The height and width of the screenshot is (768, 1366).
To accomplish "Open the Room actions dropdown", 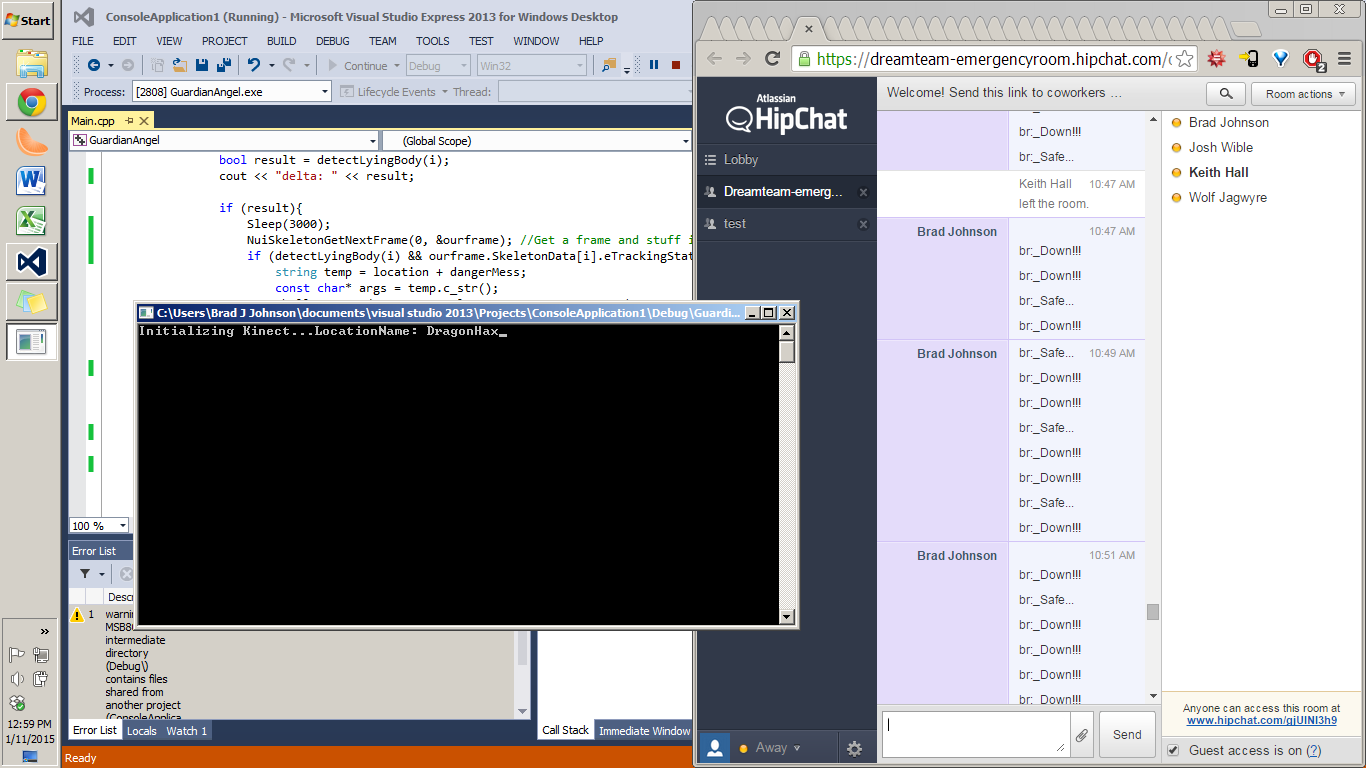I will pos(1303,94).
